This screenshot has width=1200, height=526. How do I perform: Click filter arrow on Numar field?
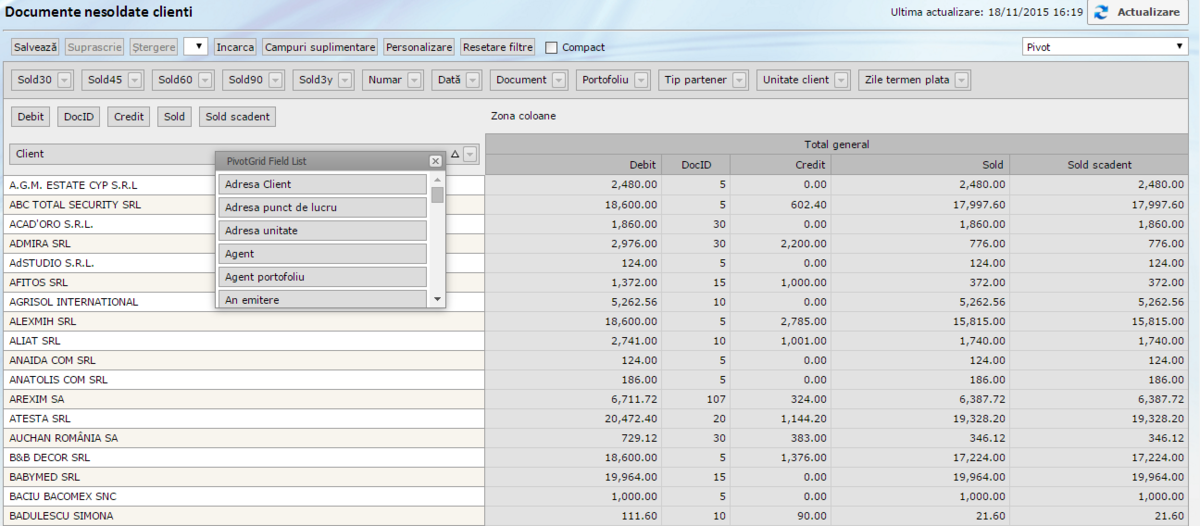pyautogui.click(x=414, y=80)
